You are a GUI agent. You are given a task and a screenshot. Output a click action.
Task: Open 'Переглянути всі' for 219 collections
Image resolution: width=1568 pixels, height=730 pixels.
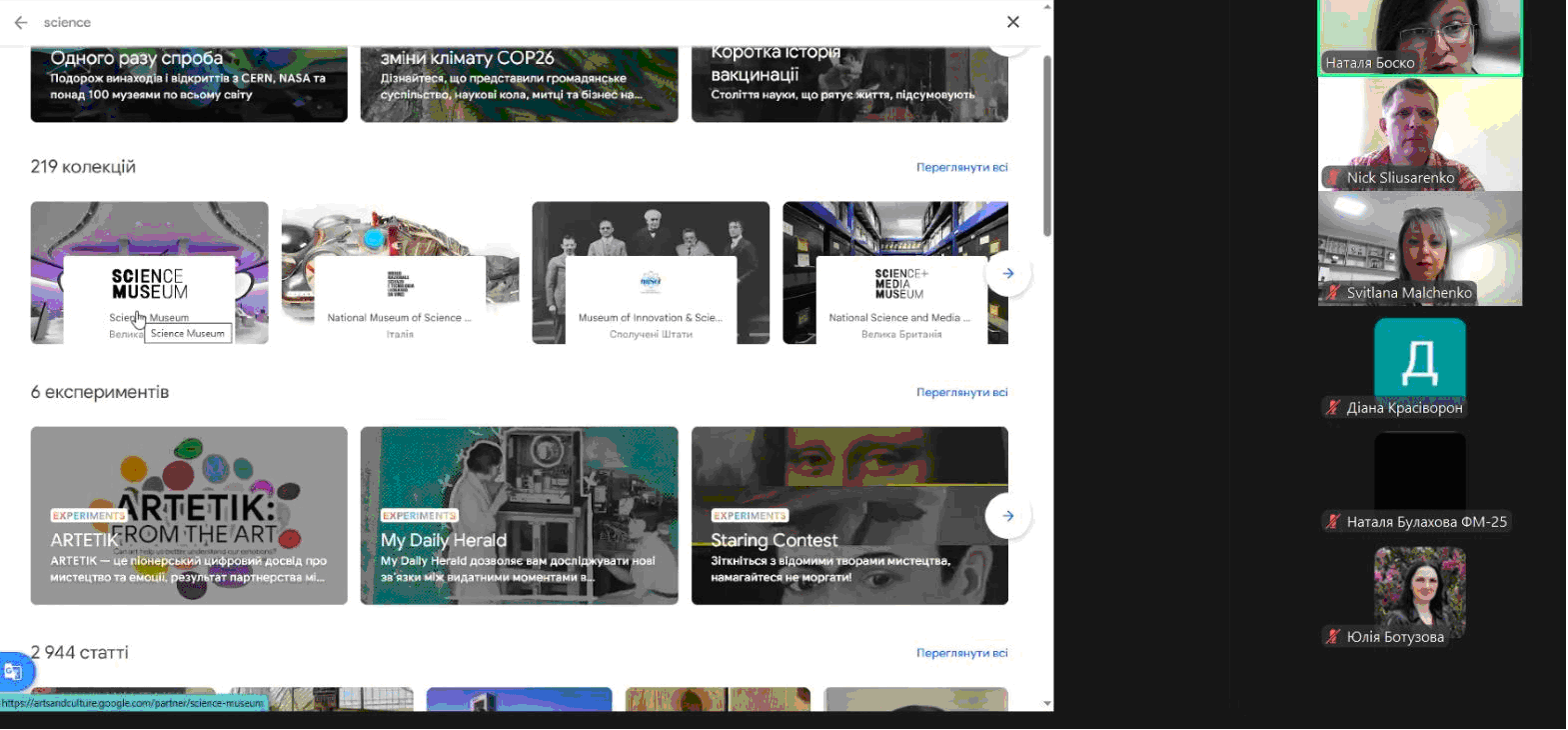[961, 168]
